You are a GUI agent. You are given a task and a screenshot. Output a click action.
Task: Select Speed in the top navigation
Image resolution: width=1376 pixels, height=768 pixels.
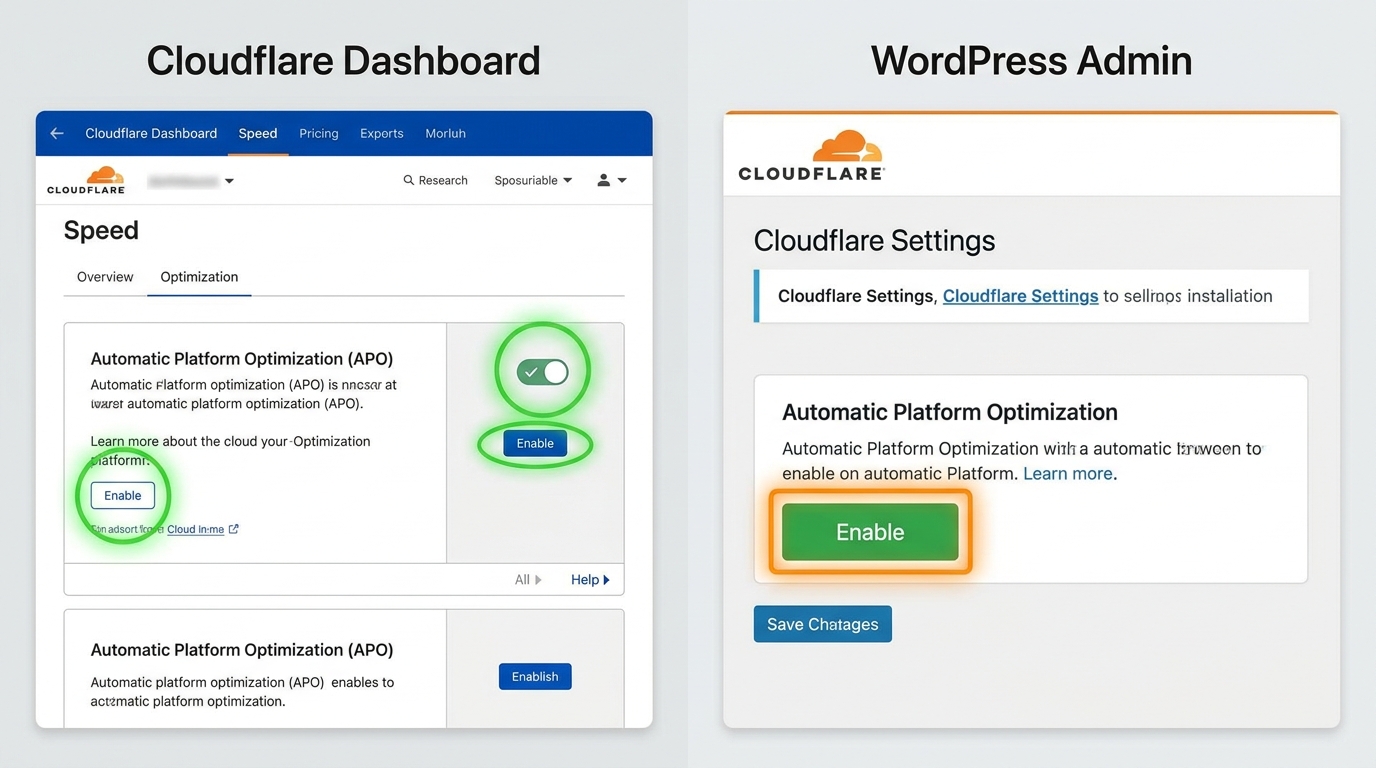point(258,133)
